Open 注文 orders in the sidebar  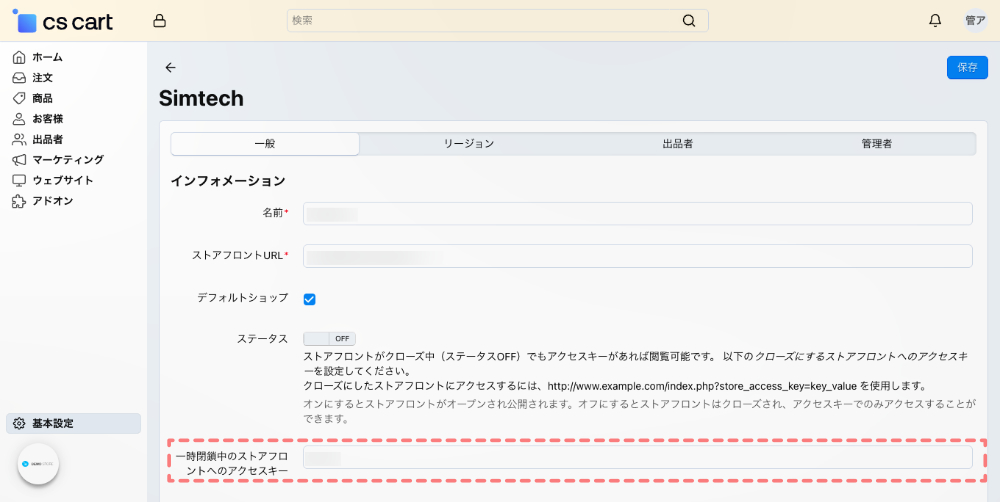(42, 77)
